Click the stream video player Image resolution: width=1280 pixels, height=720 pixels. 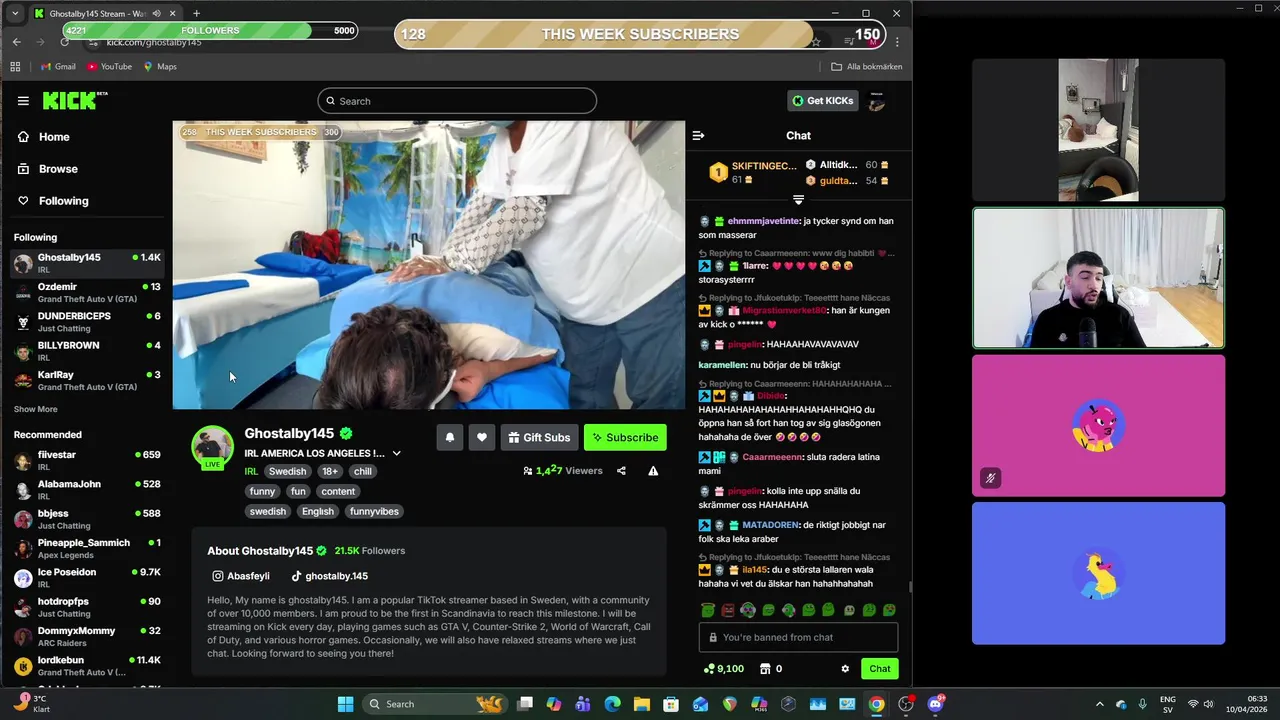428,265
